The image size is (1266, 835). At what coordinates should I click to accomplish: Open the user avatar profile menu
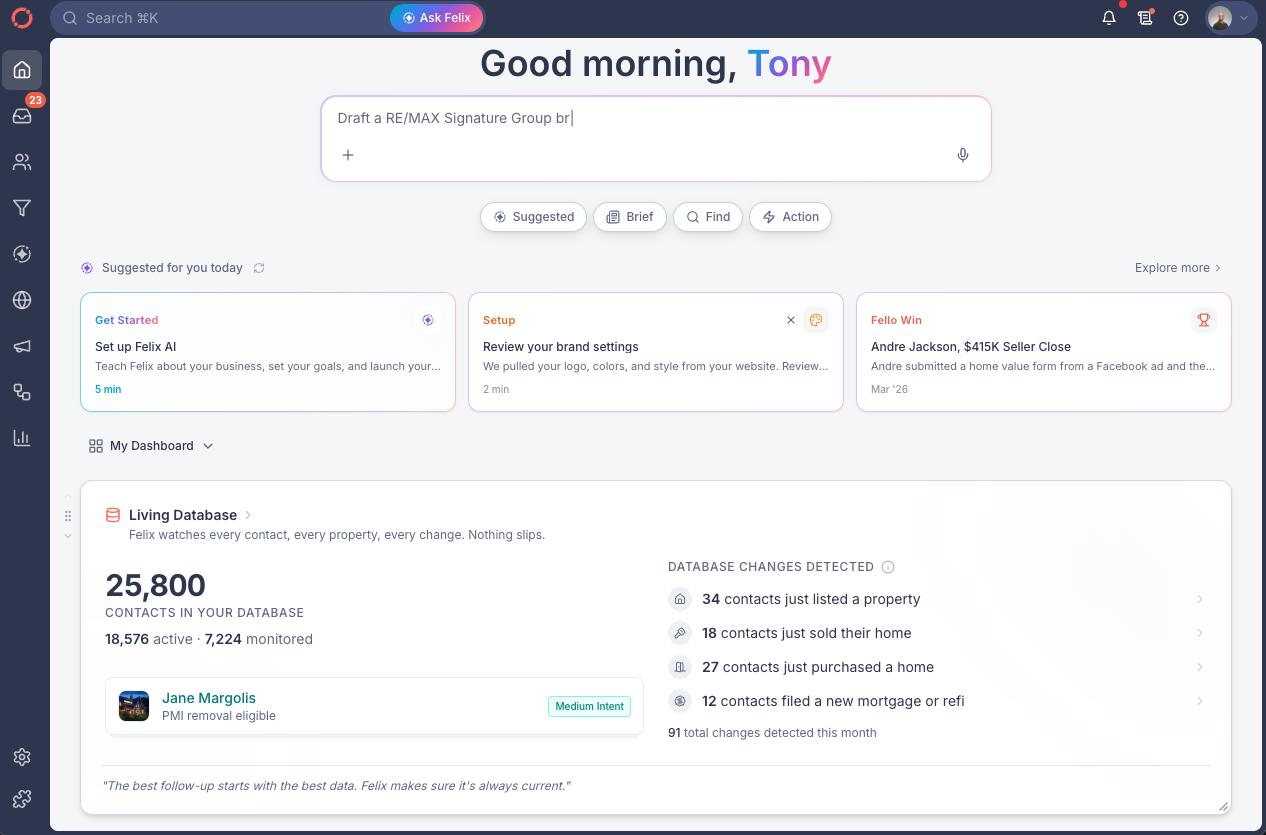click(x=1229, y=18)
